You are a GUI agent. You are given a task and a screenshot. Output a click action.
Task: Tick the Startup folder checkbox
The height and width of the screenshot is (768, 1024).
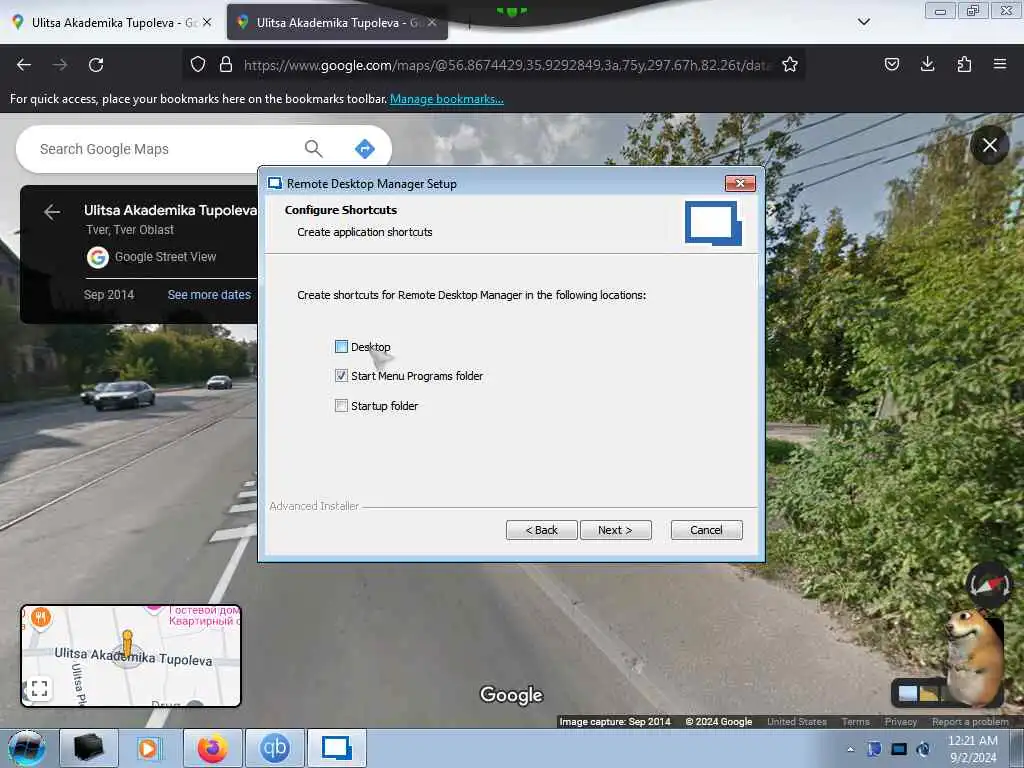(x=341, y=406)
